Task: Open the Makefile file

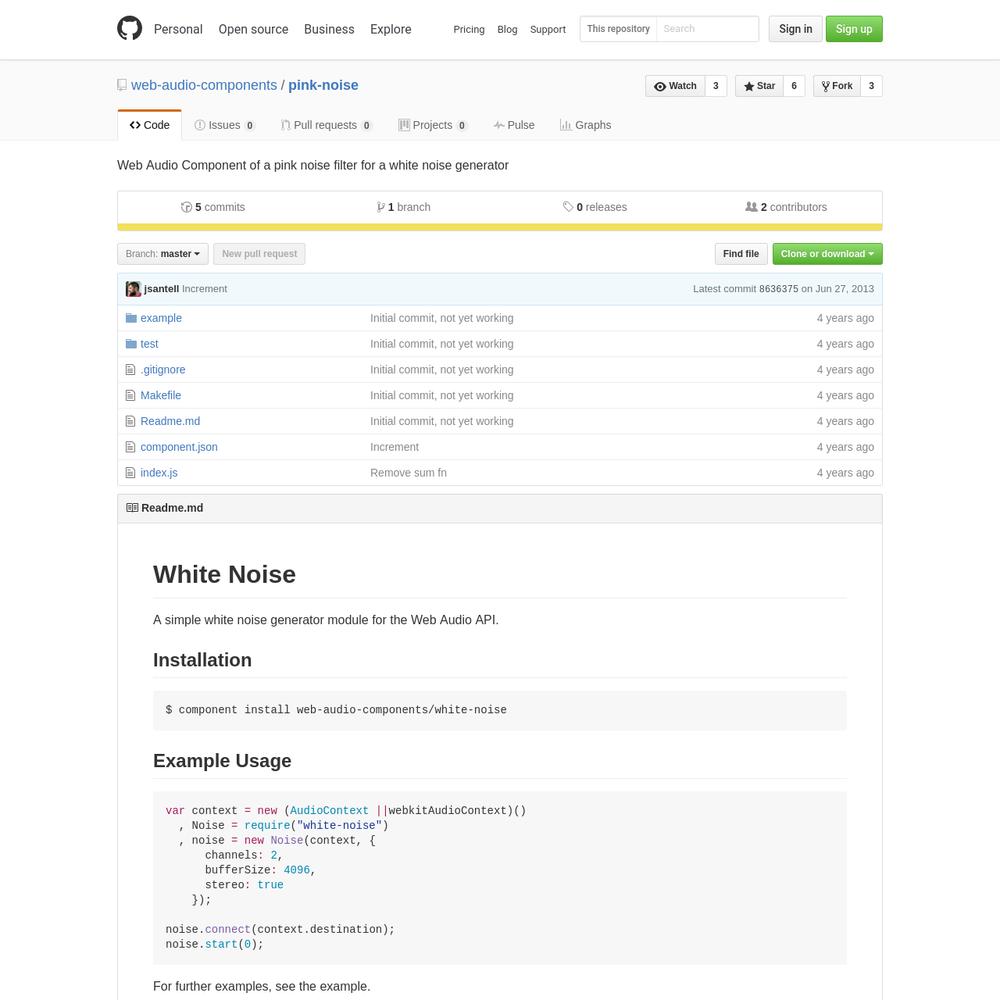Action: pyautogui.click(x=161, y=395)
